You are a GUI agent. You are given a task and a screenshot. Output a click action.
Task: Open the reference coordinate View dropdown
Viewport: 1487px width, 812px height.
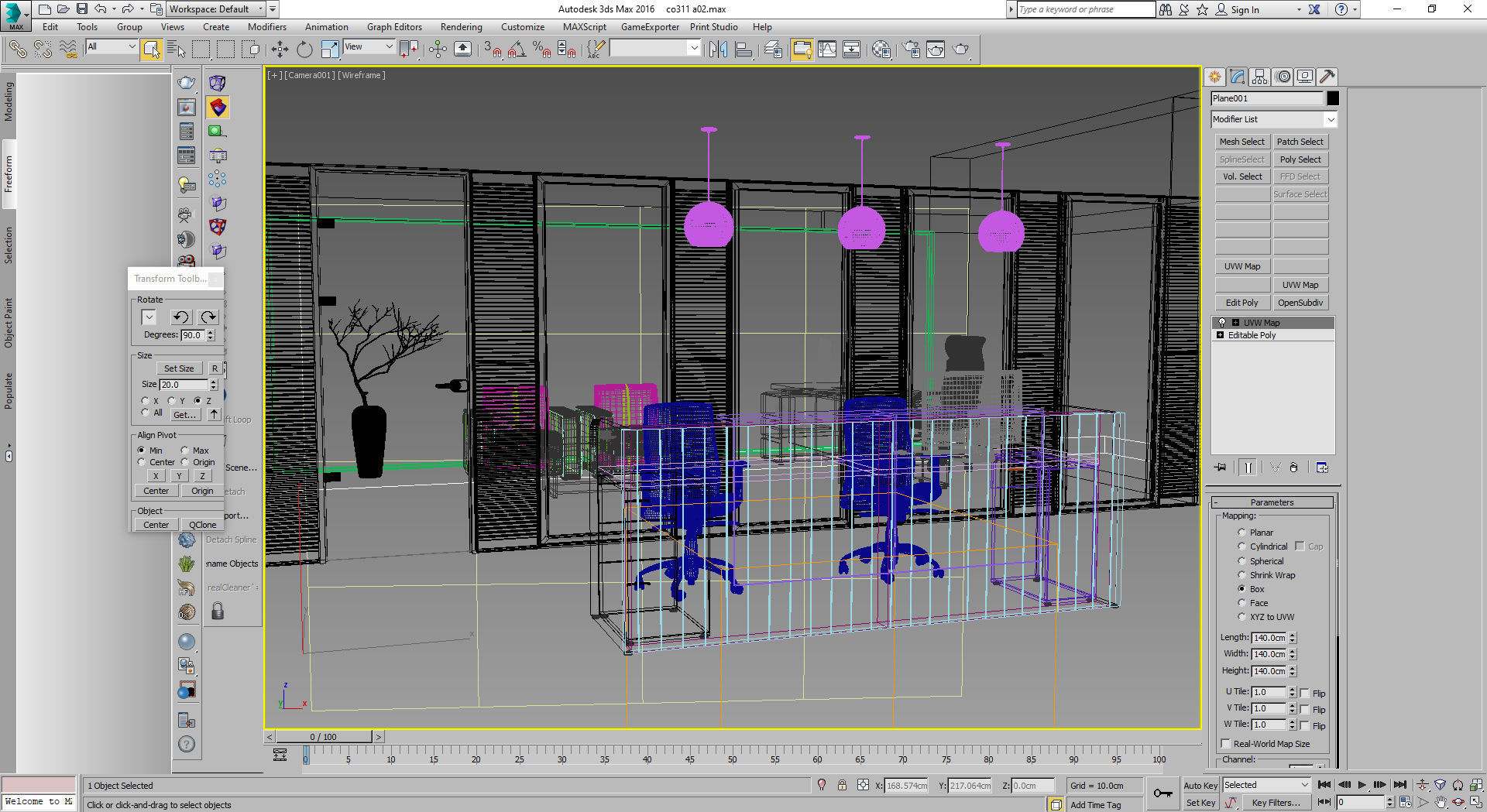369,47
